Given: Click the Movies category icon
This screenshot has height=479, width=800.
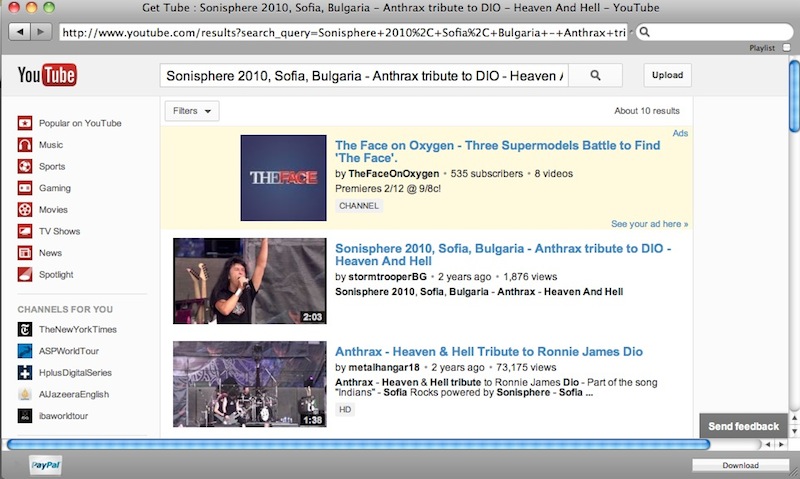Looking at the screenshot, I should [25, 210].
